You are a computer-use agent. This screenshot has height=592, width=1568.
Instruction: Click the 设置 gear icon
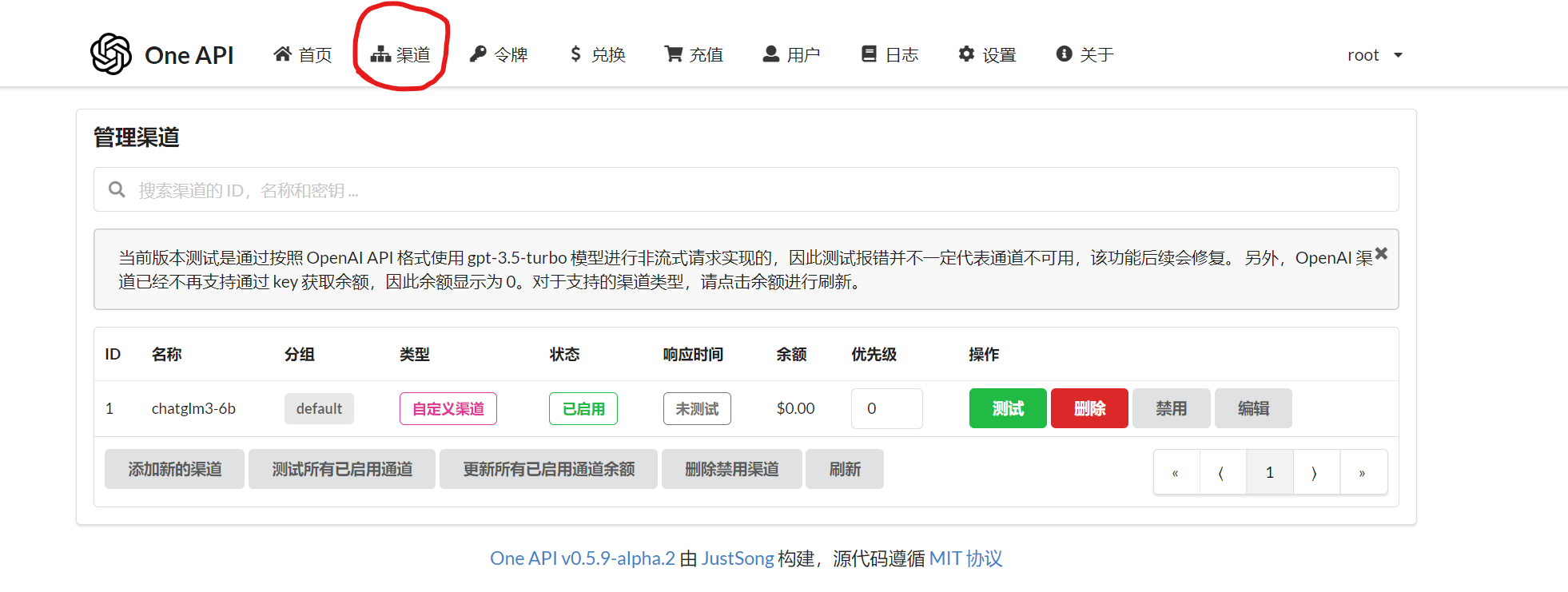[x=966, y=54]
